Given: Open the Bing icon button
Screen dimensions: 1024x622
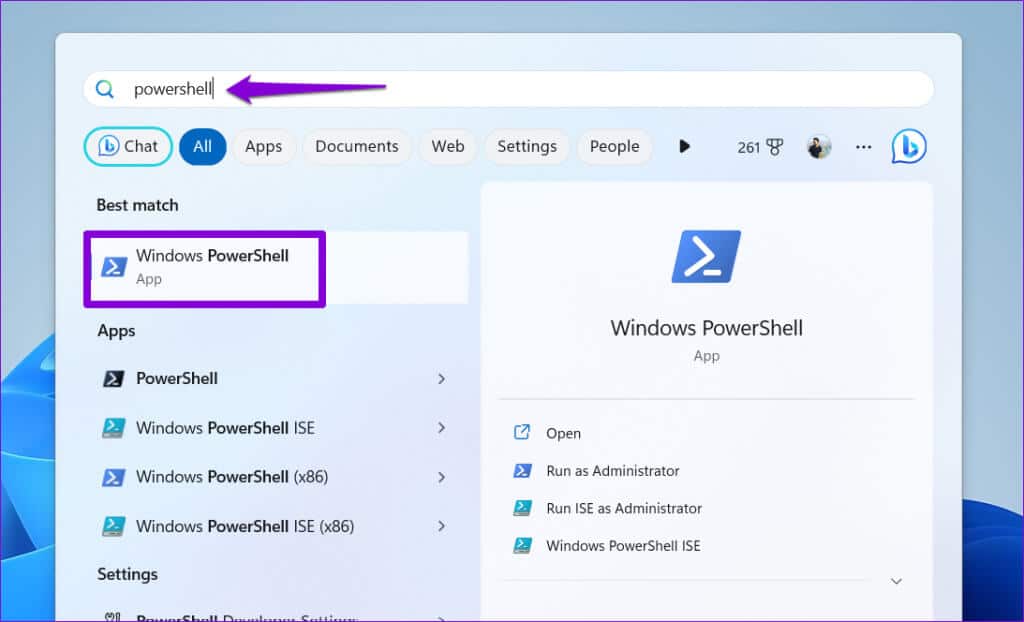Looking at the screenshot, I should 909,146.
